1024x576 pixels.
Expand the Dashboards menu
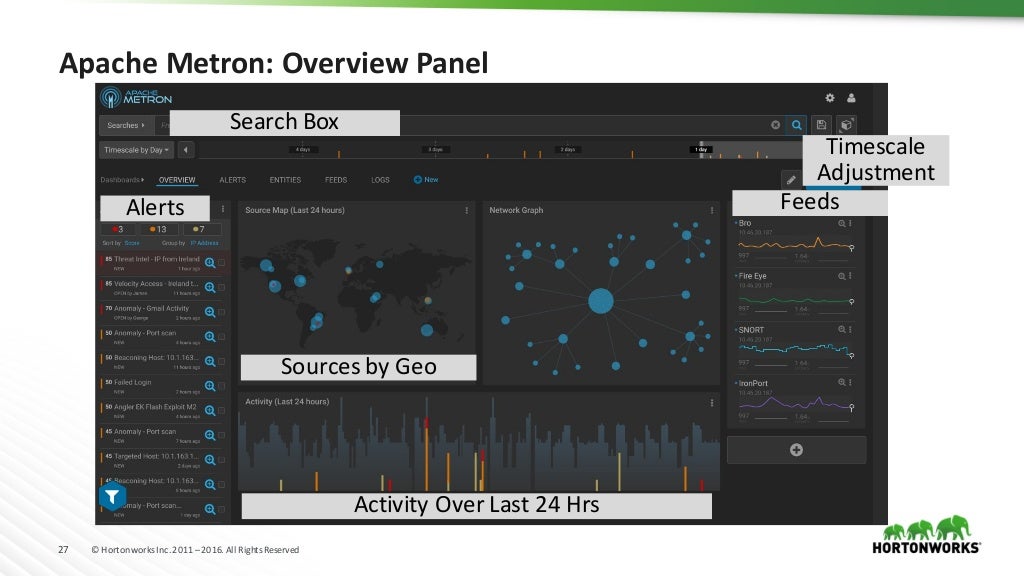[x=122, y=180]
